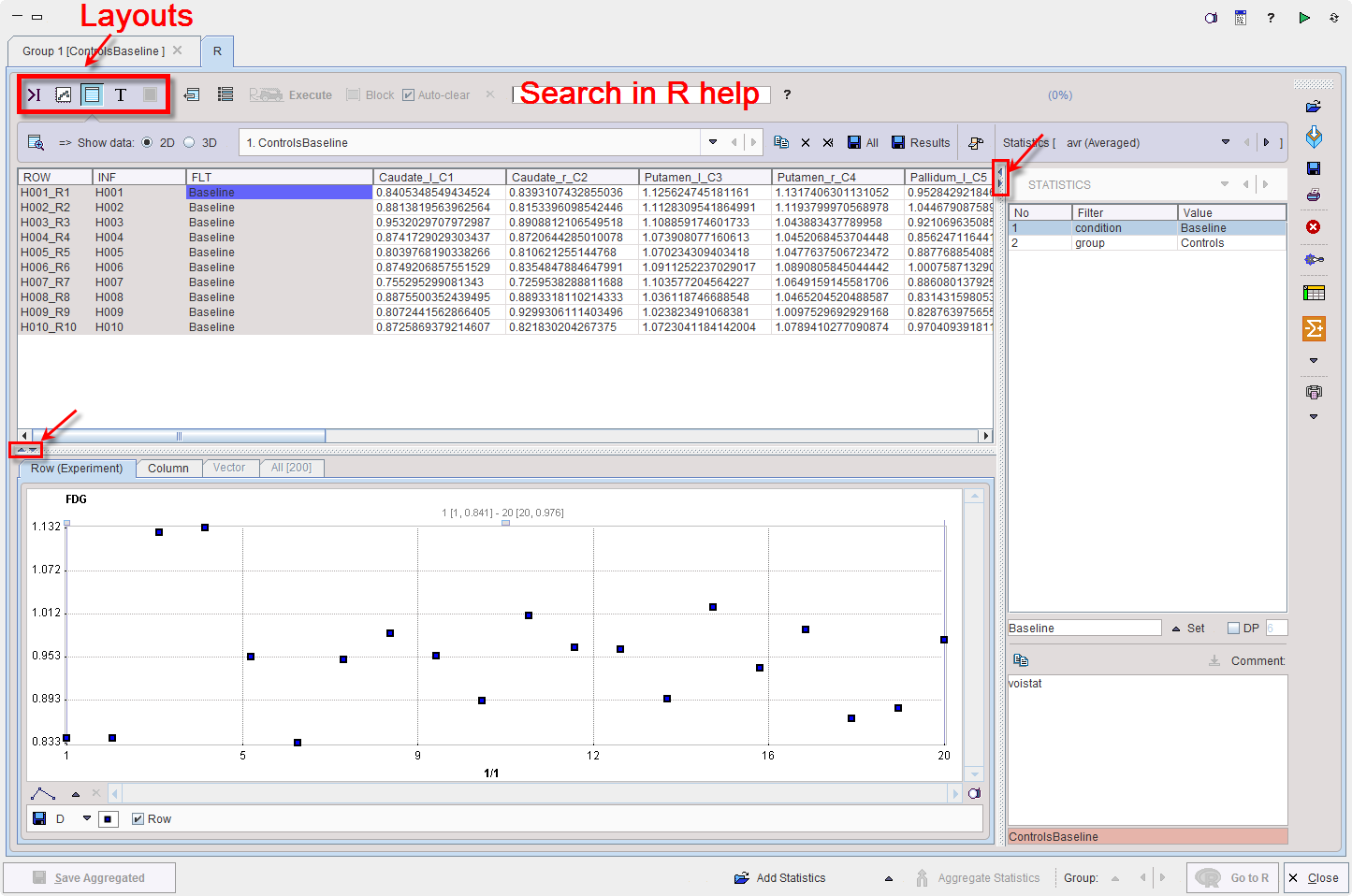Viewport: 1352px width, 896px height.
Task: Click the Execute button
Action: 290,94
